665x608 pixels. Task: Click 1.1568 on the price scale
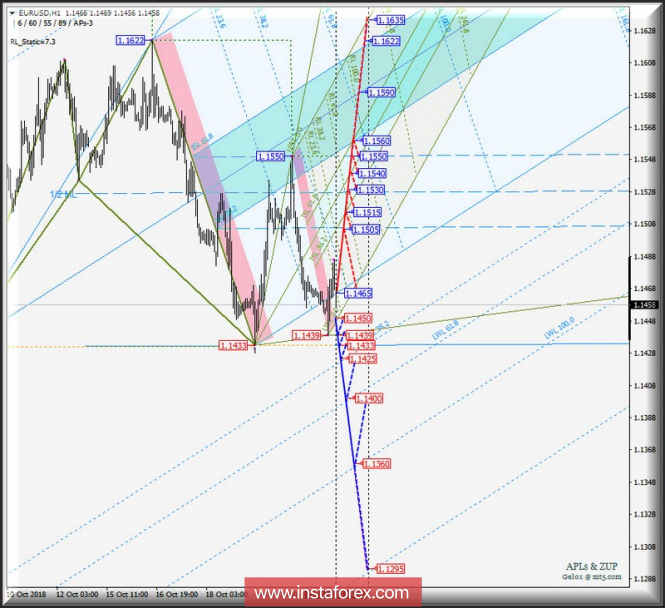tap(644, 128)
